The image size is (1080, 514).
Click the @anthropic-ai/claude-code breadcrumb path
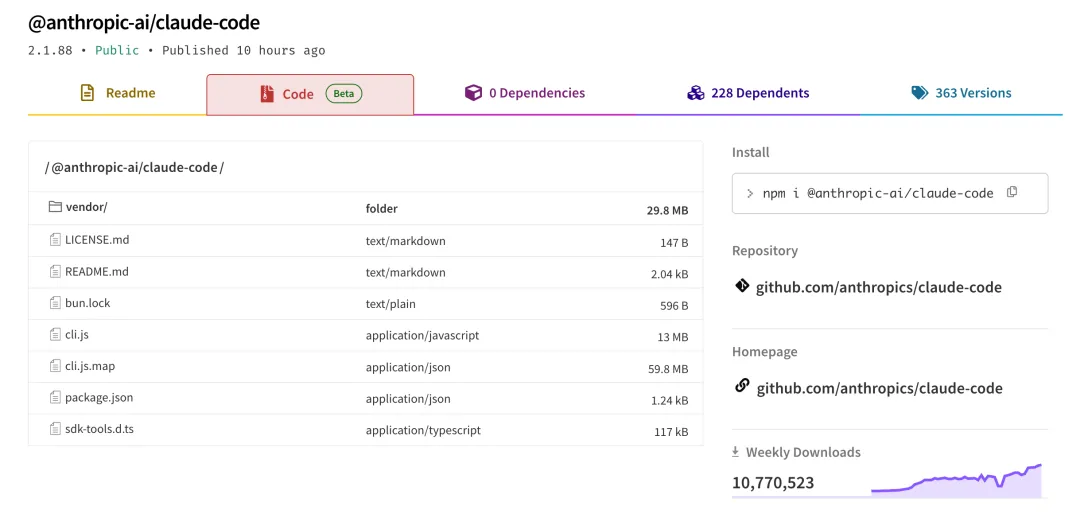click(x=134, y=167)
